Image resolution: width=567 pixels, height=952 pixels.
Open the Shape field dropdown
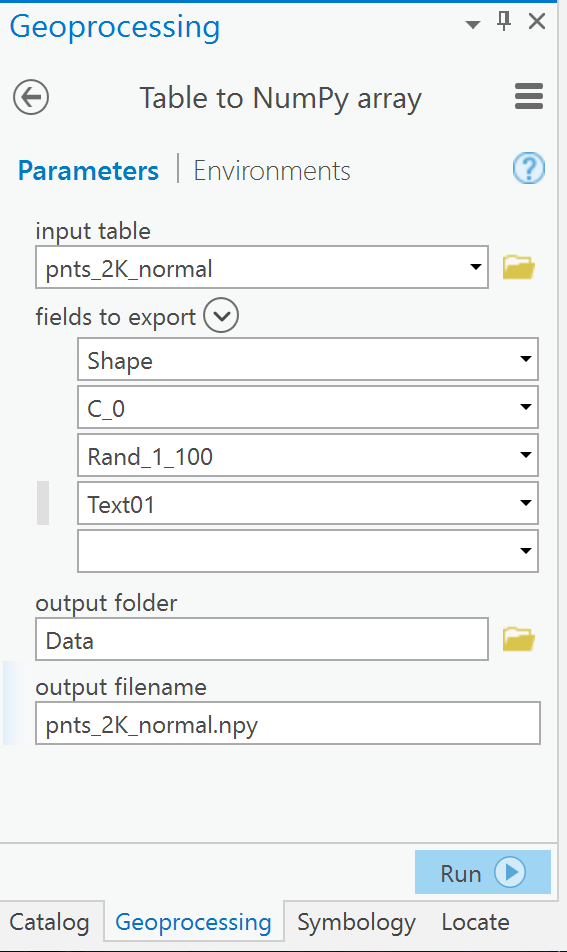point(526,359)
